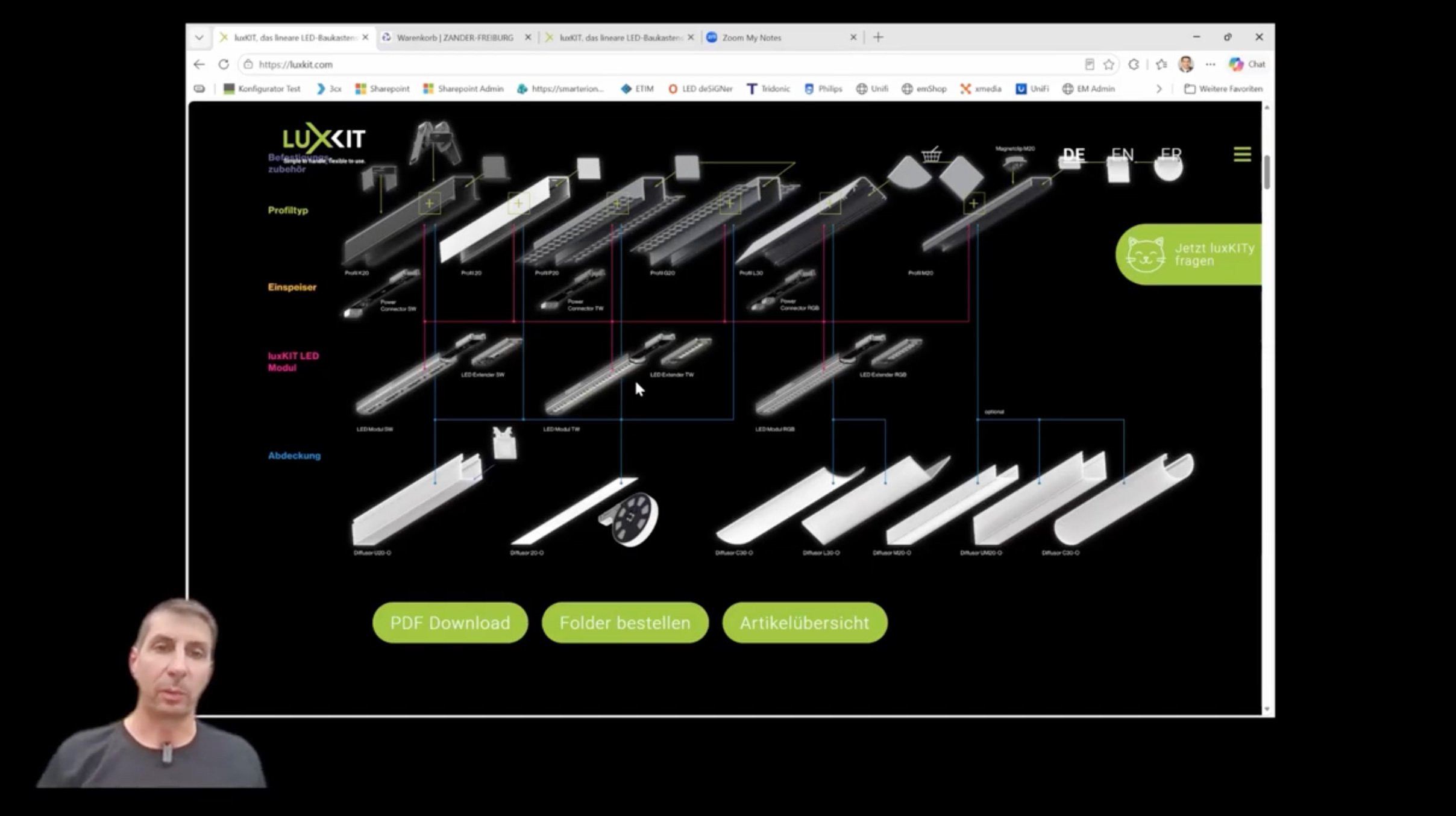Open the shopping basket icon
The width and height of the screenshot is (1456, 816).
tap(931, 154)
